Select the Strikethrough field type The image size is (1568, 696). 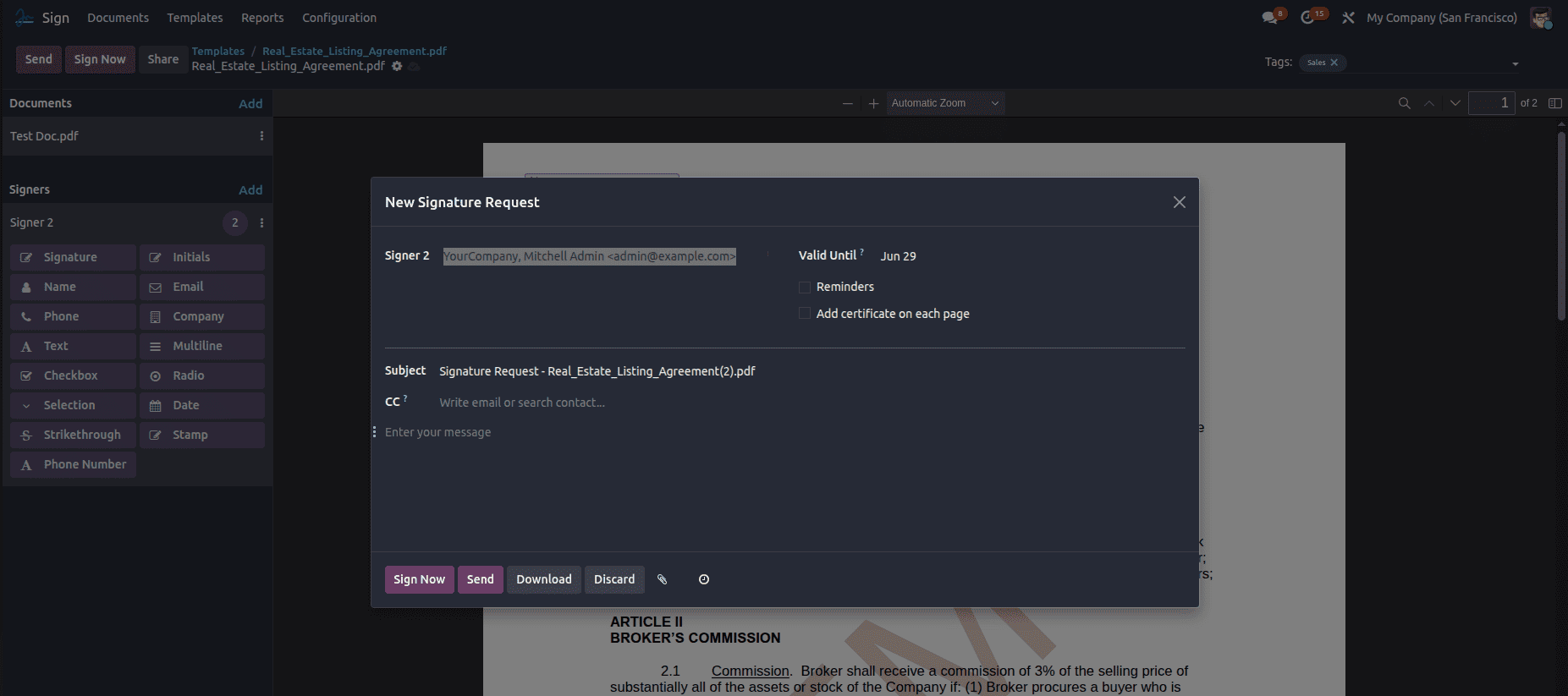(x=73, y=435)
